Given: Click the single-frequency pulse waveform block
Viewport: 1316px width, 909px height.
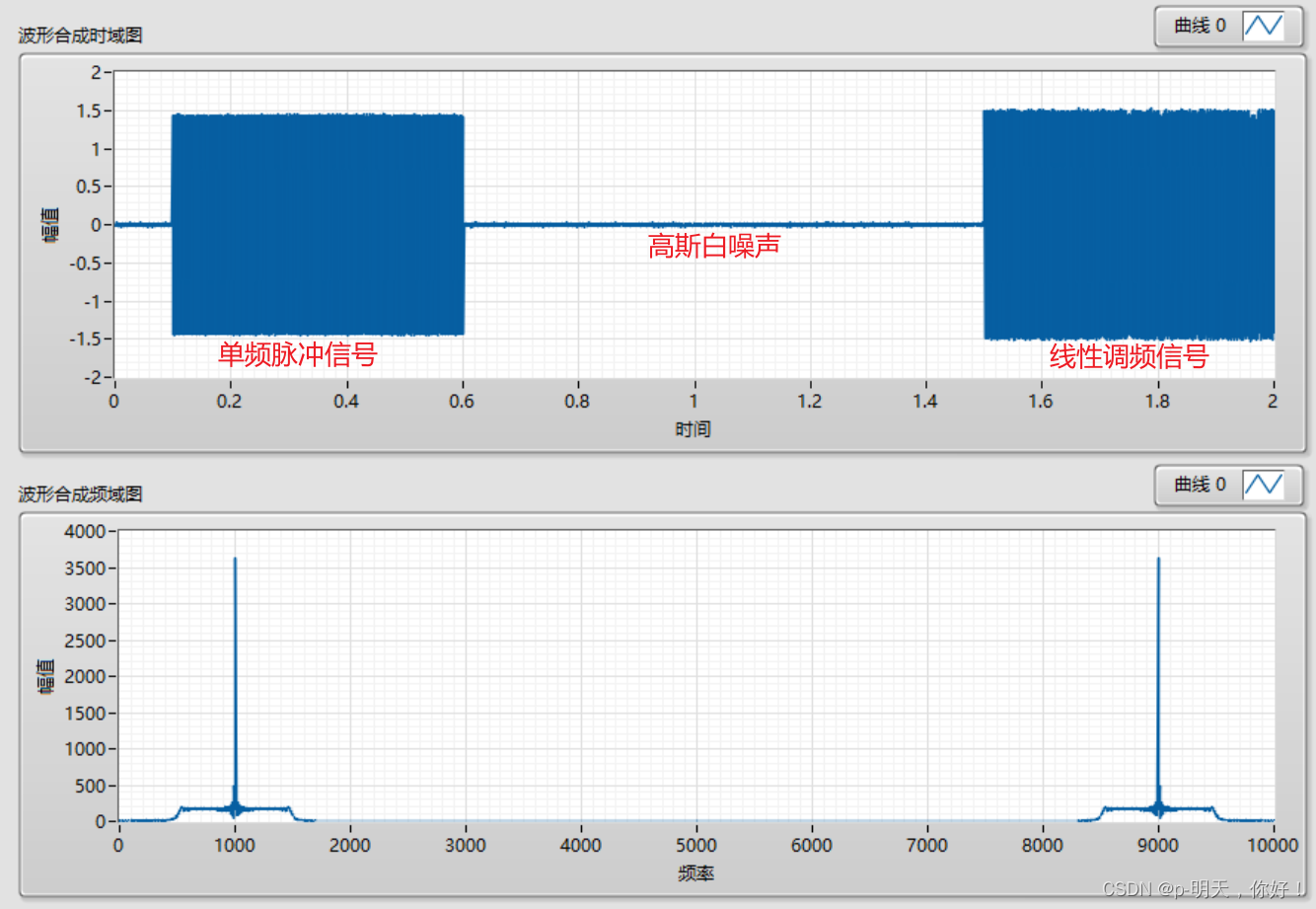Looking at the screenshot, I should pos(318,225).
